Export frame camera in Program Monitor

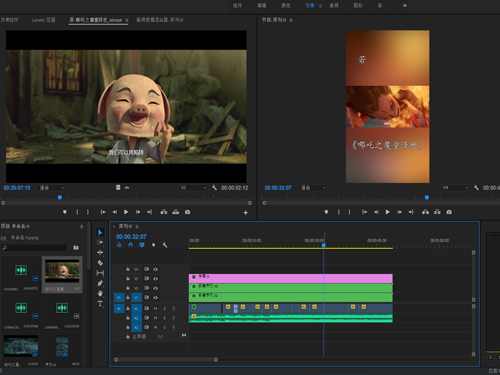pos(449,212)
